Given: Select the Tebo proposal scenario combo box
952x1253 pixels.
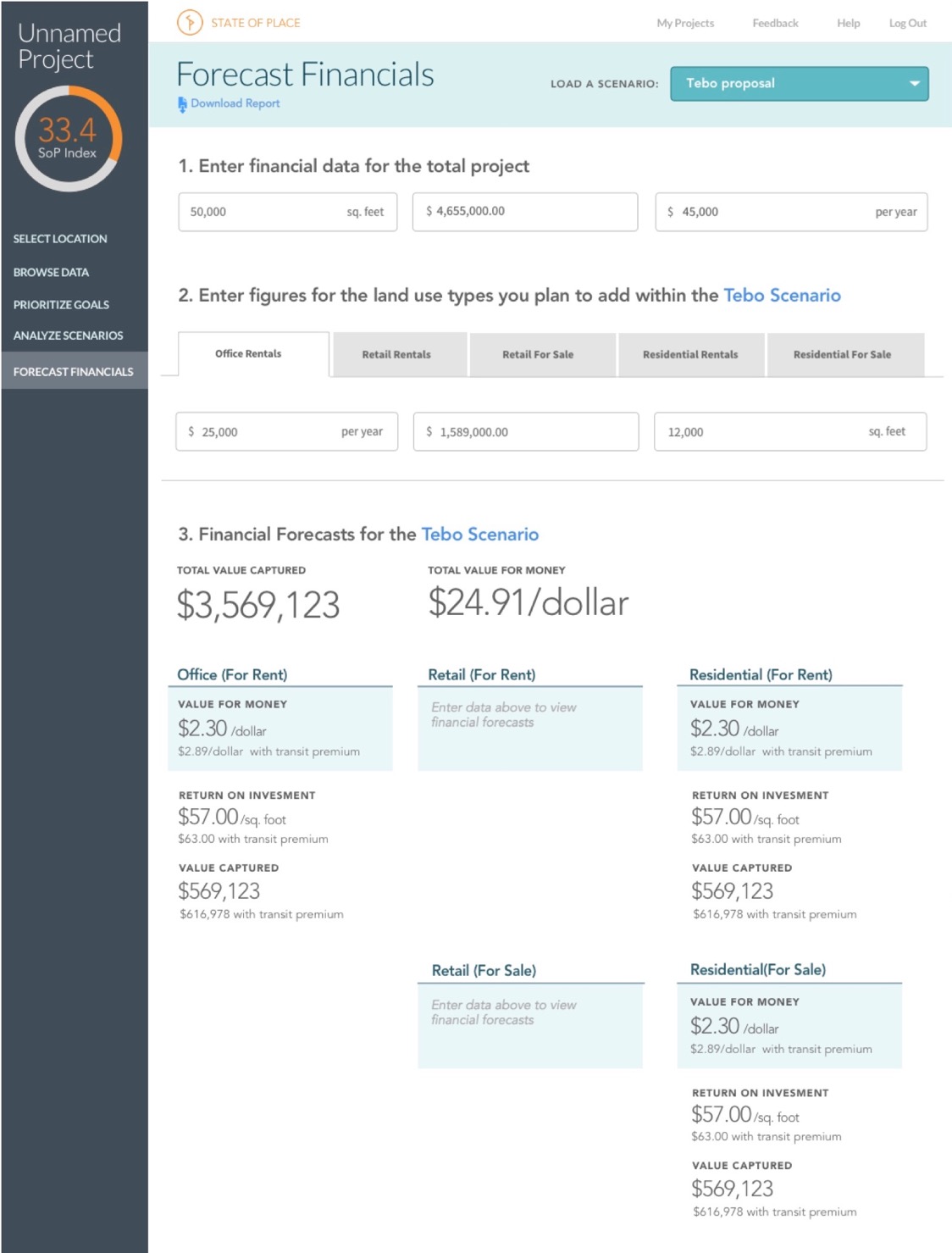Looking at the screenshot, I should 799,84.
